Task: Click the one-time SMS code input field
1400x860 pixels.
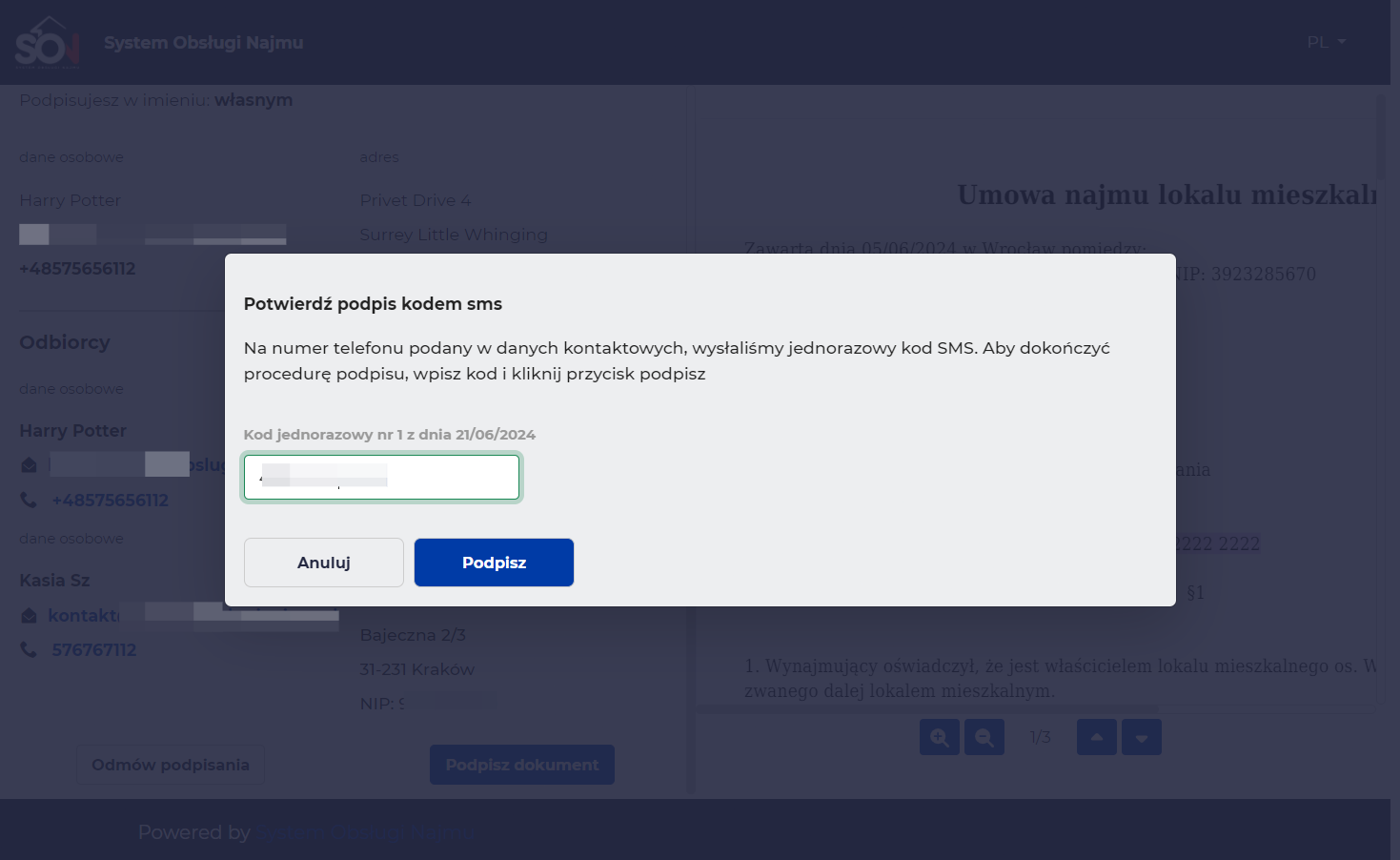Action: click(381, 477)
